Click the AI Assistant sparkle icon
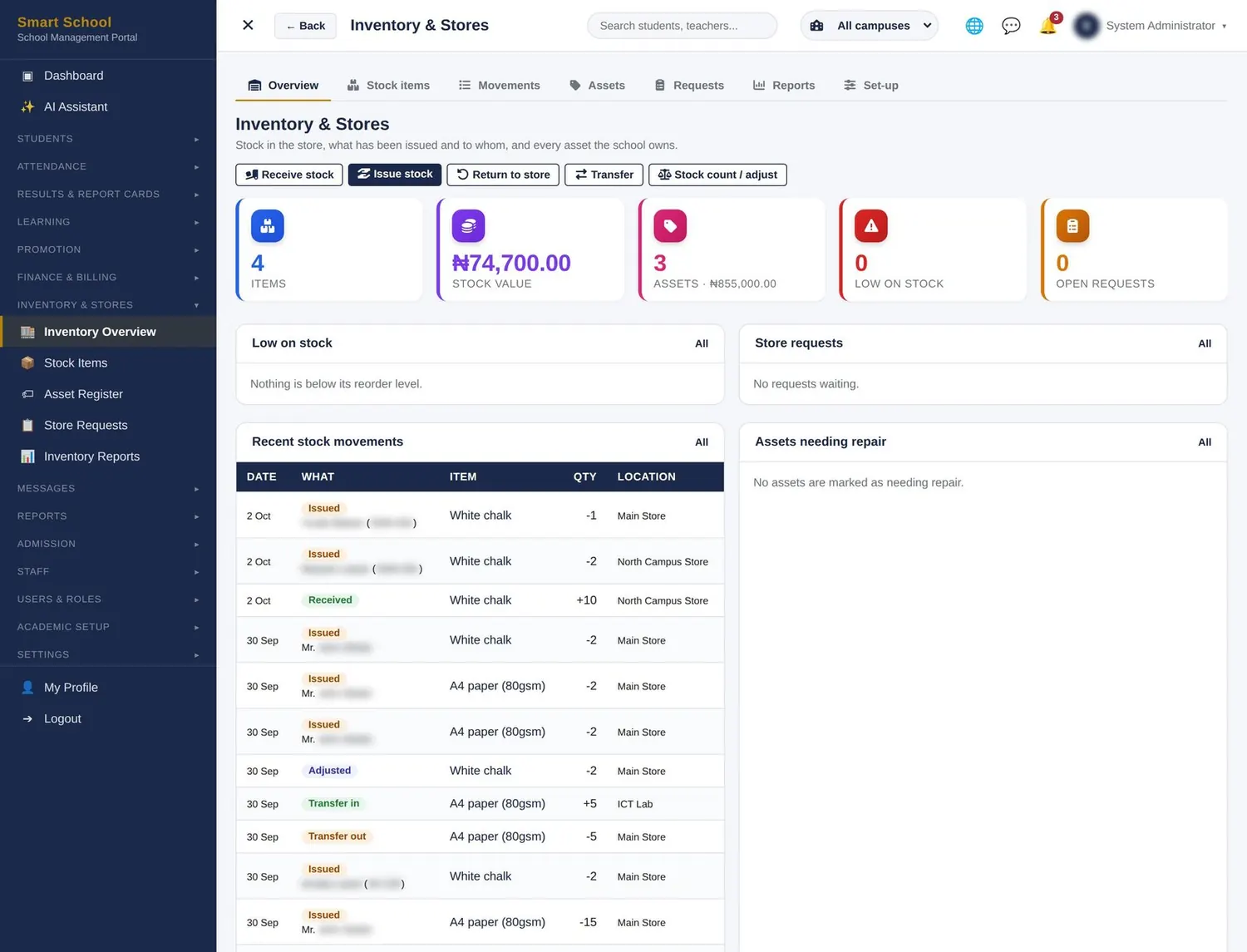Viewport: 1247px width, 952px height. [x=27, y=106]
